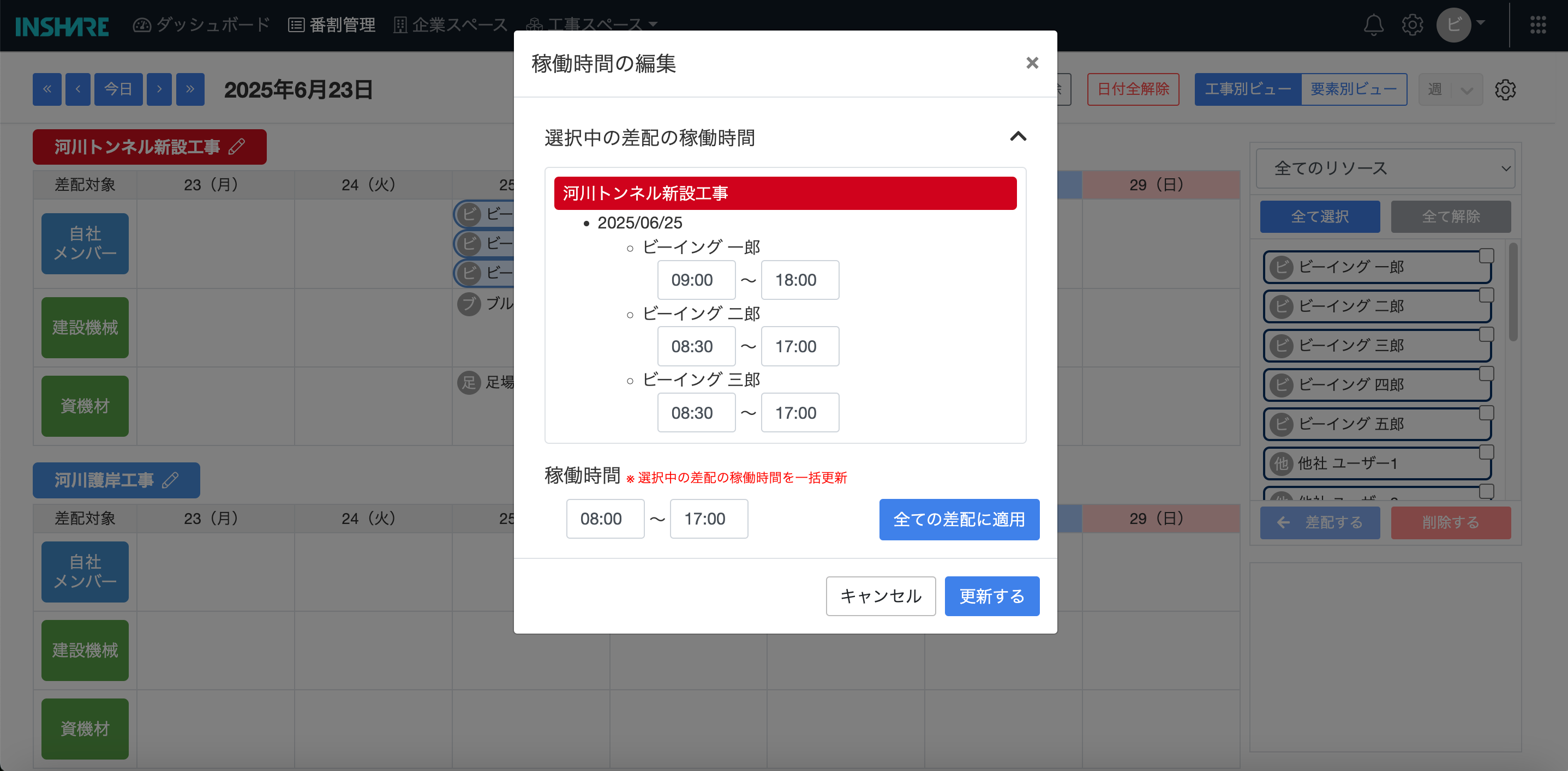Edit ビーイング 三郎 end time 17:00
Viewport: 1568px width, 771px height.
coord(800,413)
